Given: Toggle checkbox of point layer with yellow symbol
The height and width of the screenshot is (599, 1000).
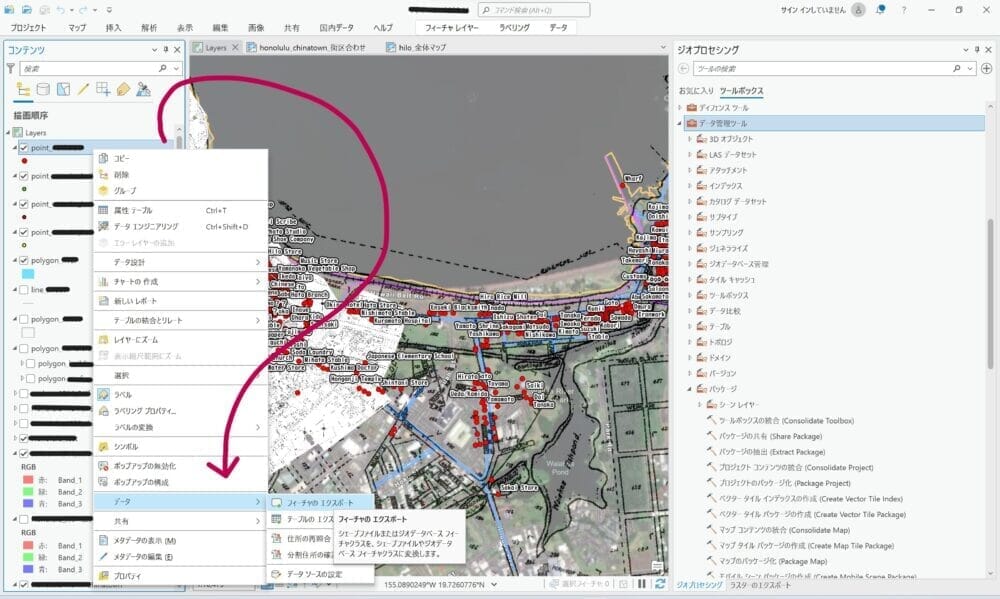Looking at the screenshot, I should pos(24,232).
